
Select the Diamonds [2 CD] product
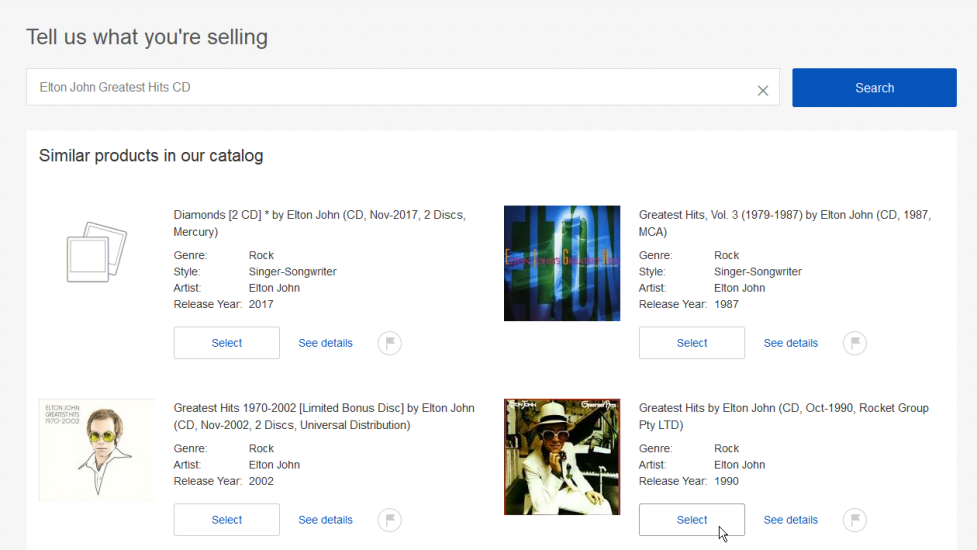[x=227, y=343]
